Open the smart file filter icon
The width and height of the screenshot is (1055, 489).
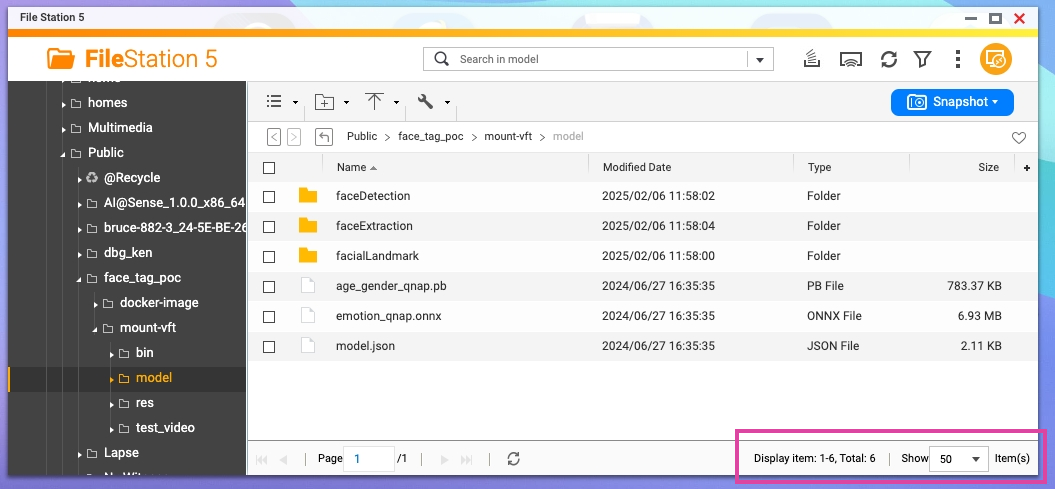click(x=922, y=59)
